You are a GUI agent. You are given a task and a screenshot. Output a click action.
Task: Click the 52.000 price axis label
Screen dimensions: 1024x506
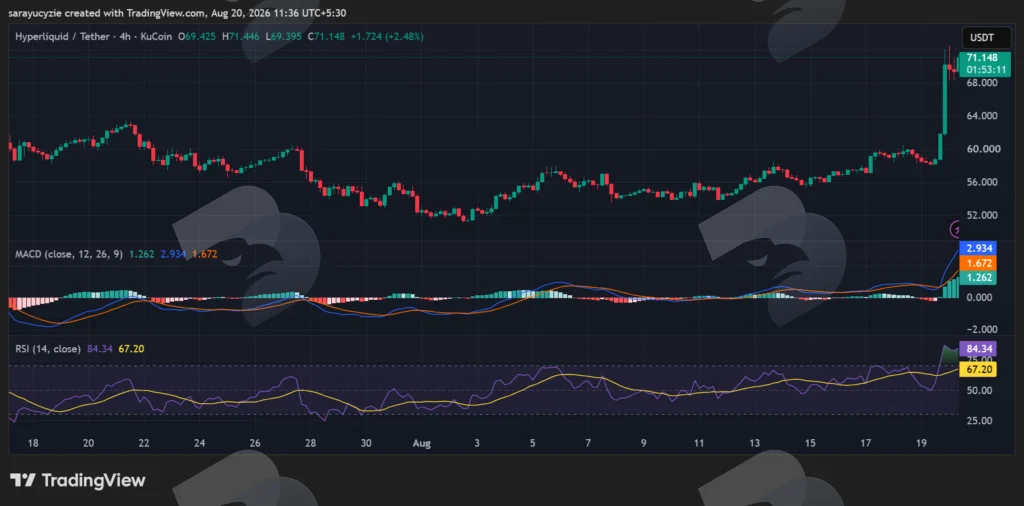pos(980,215)
